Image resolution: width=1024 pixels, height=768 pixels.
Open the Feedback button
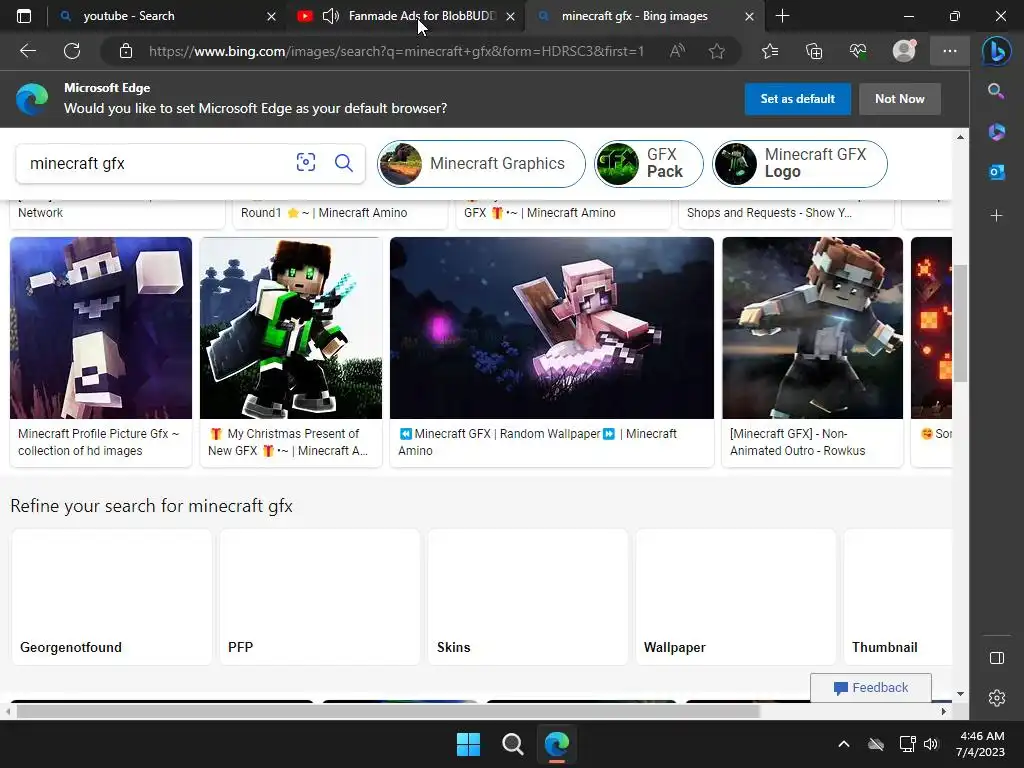tap(871, 688)
